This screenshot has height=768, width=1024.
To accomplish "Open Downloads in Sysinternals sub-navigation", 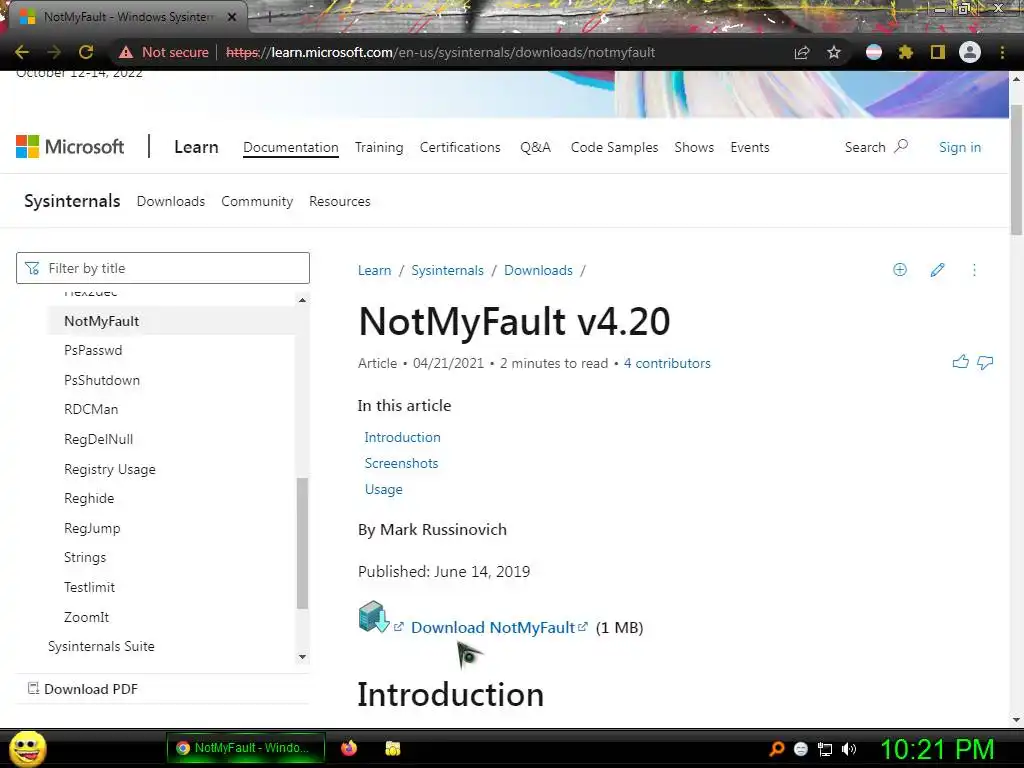I will click(170, 201).
